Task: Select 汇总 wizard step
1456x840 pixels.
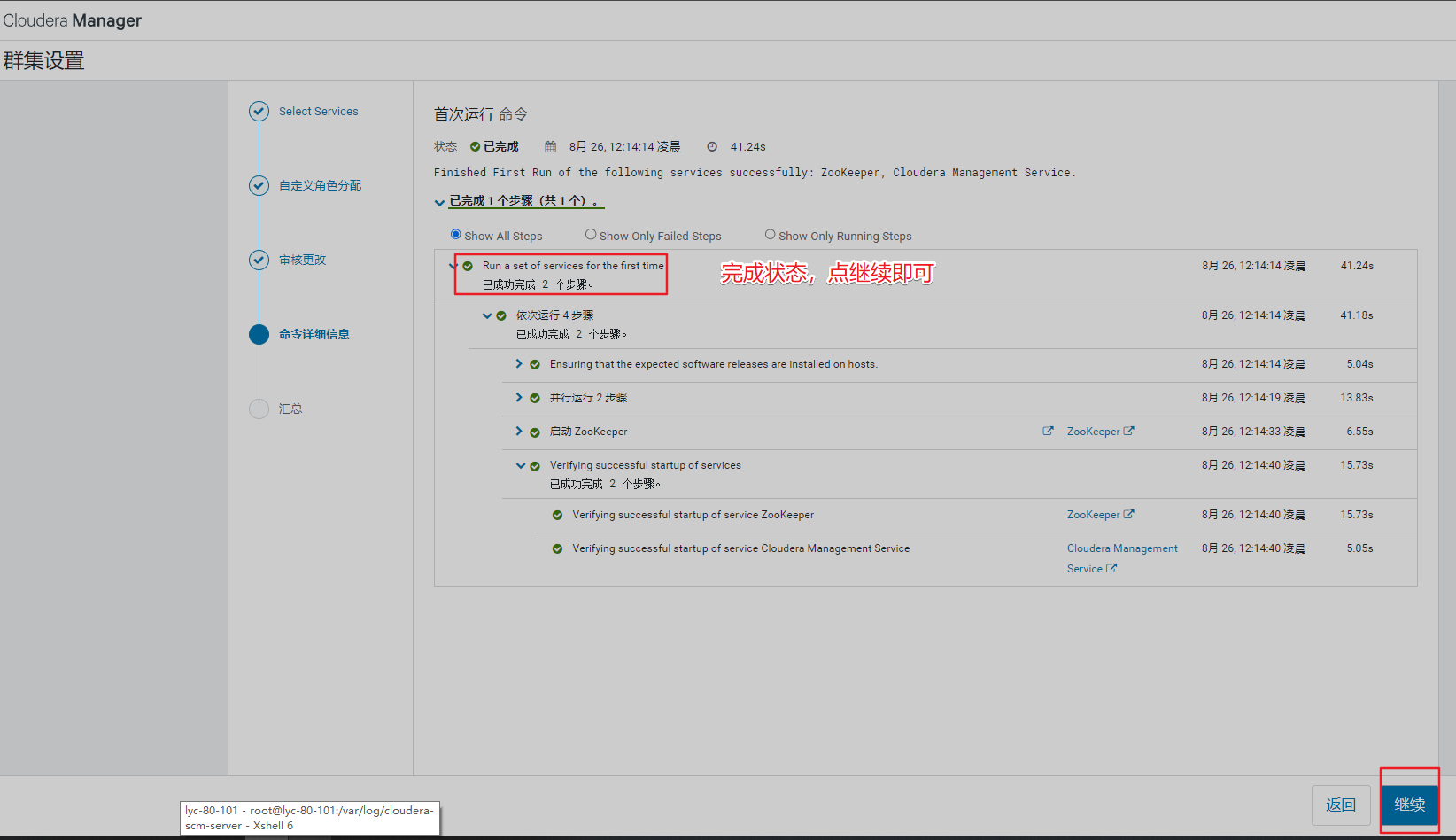Action: click(x=290, y=408)
